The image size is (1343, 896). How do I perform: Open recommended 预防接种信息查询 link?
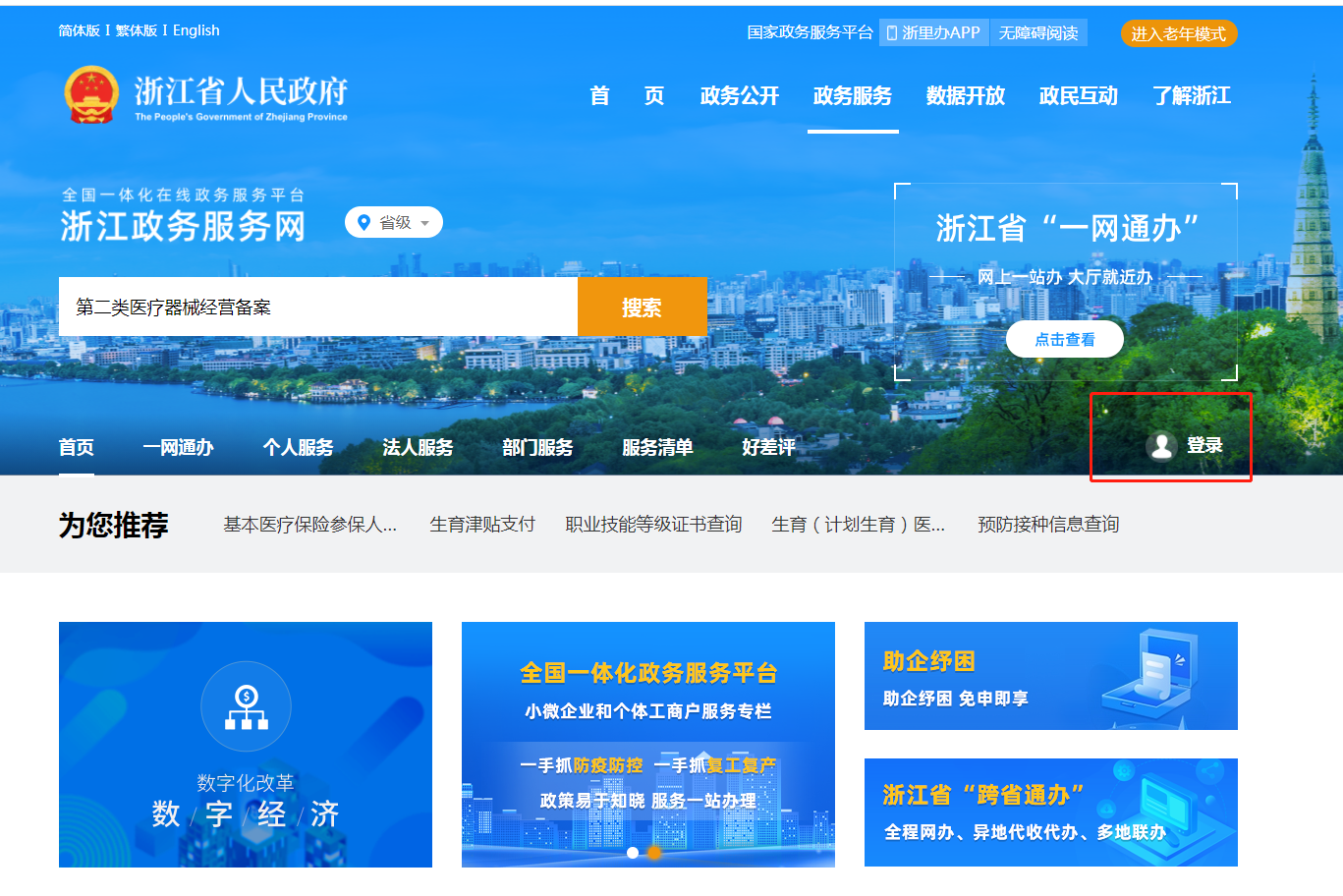[1048, 525]
